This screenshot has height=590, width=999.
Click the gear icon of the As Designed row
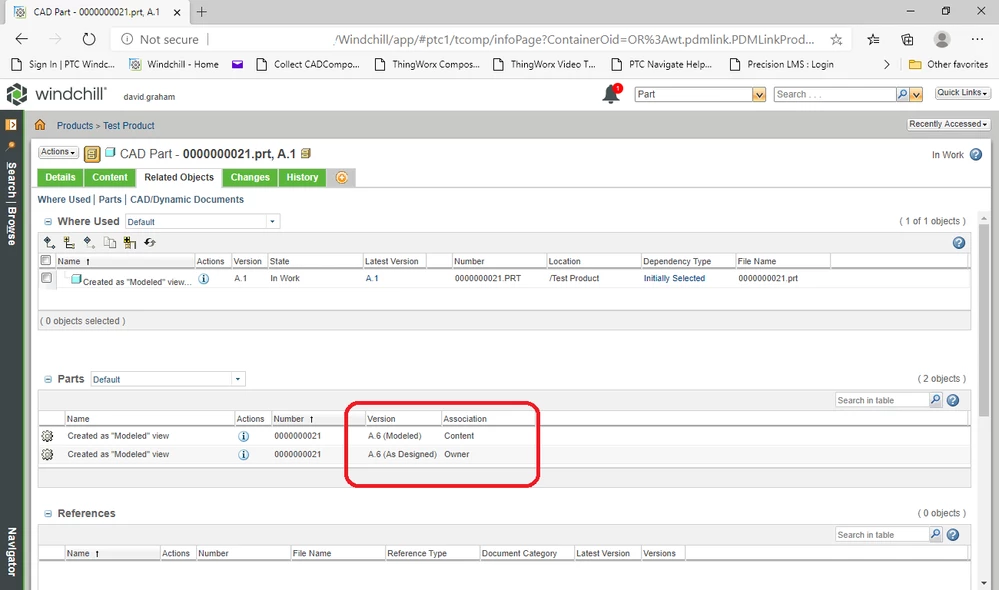point(47,454)
